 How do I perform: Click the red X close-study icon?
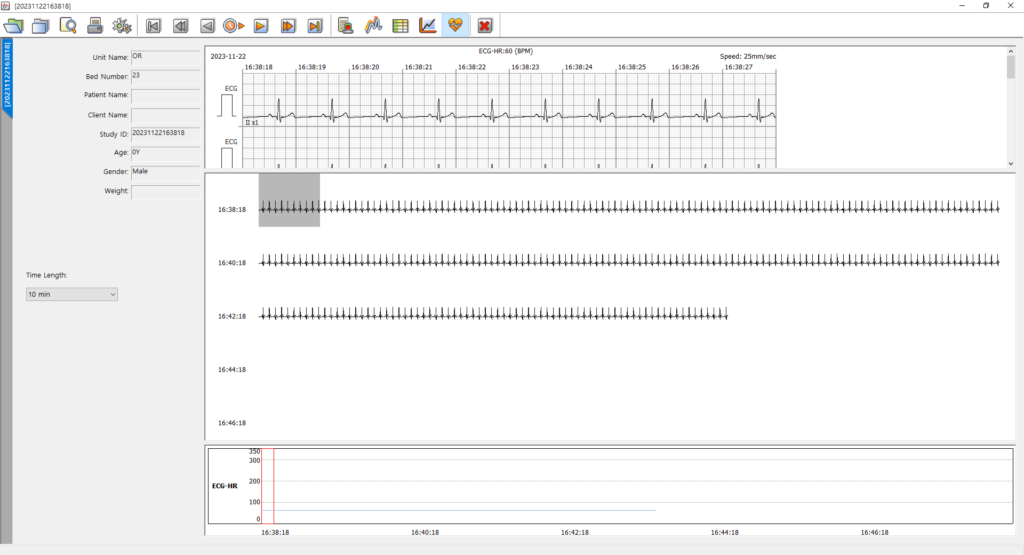point(485,26)
